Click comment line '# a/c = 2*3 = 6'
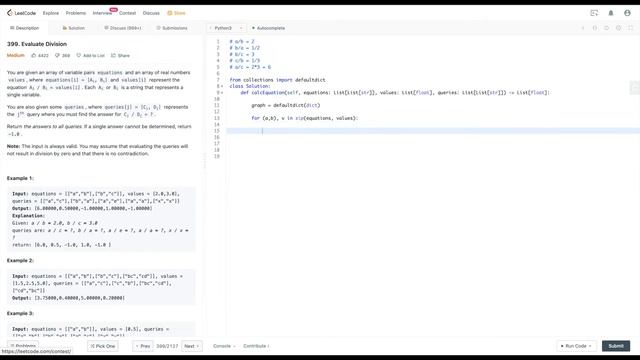Viewport: 640px width, 360px height. [x=250, y=67]
